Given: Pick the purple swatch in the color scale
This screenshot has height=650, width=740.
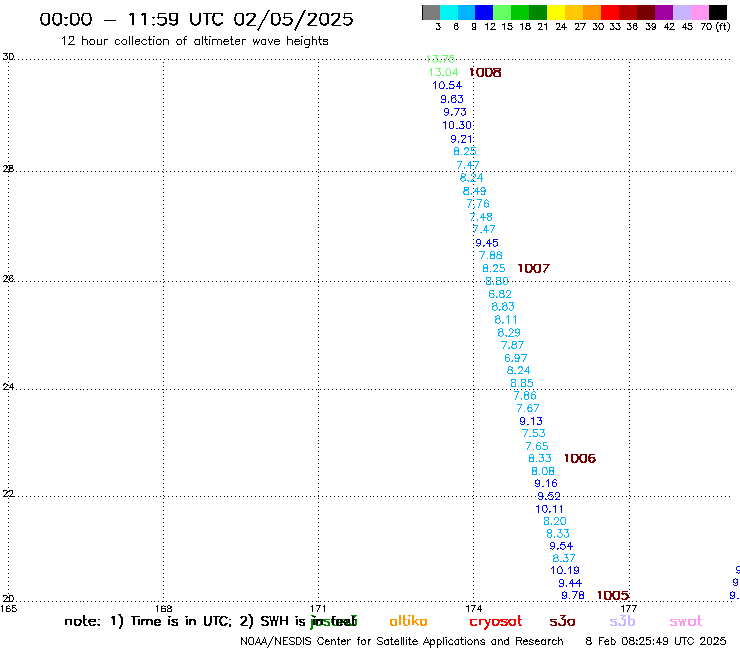Looking at the screenshot, I should (664, 12).
